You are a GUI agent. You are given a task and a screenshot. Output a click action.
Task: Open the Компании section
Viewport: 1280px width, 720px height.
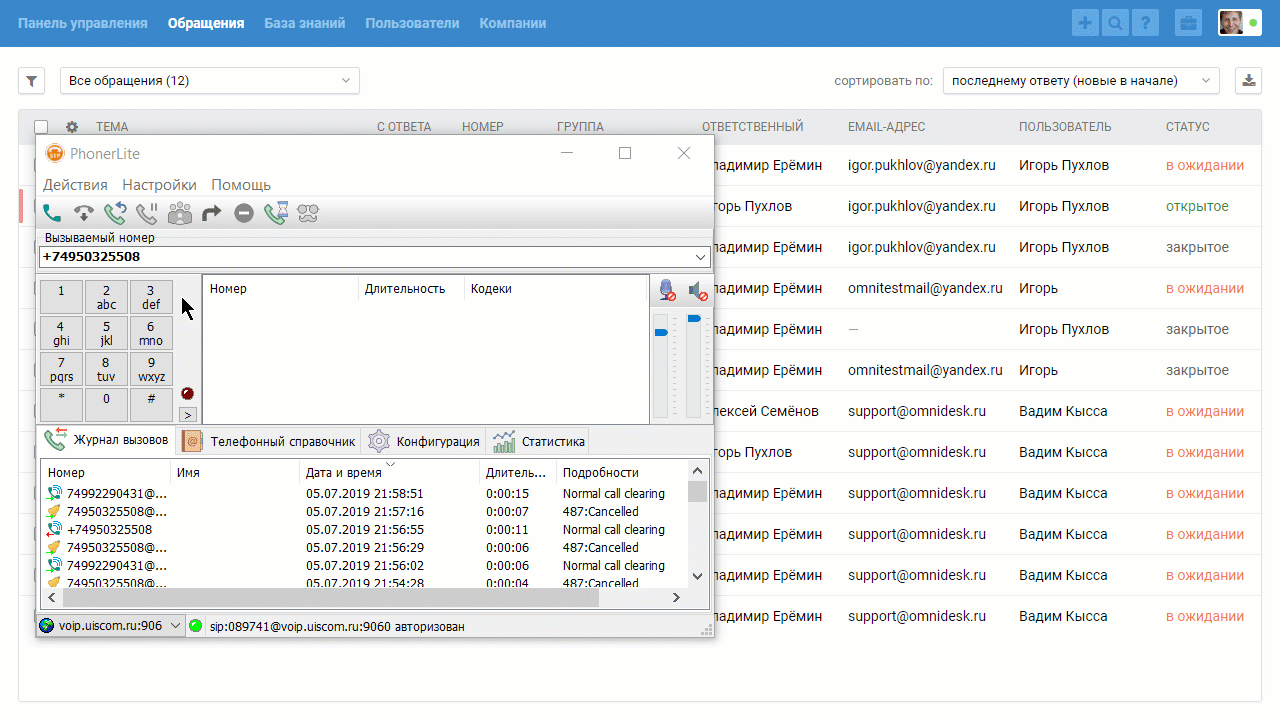513,23
